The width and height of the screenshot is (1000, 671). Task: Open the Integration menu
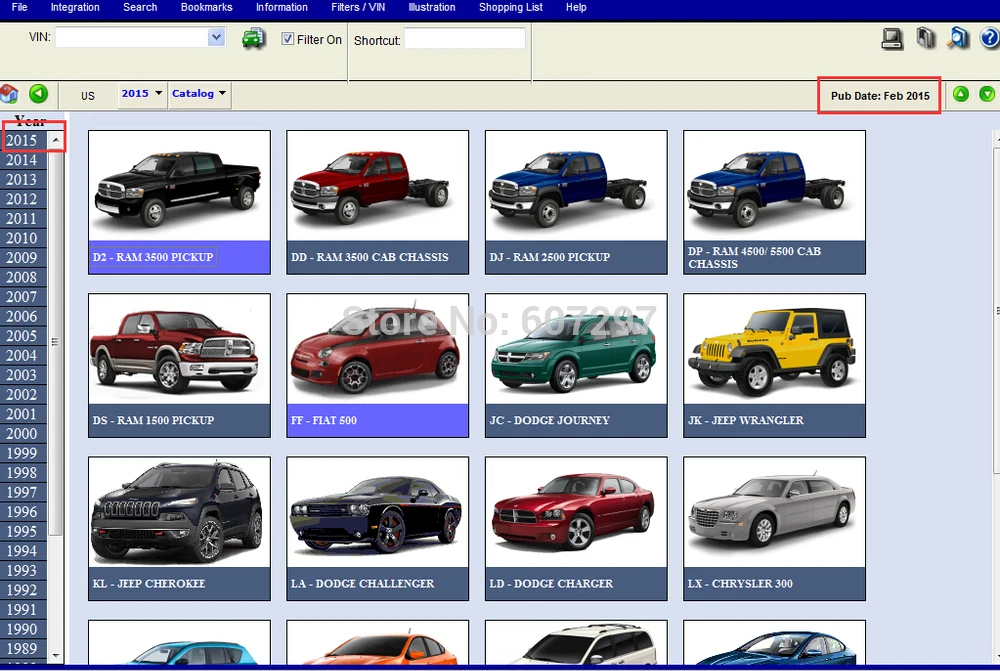click(x=75, y=7)
